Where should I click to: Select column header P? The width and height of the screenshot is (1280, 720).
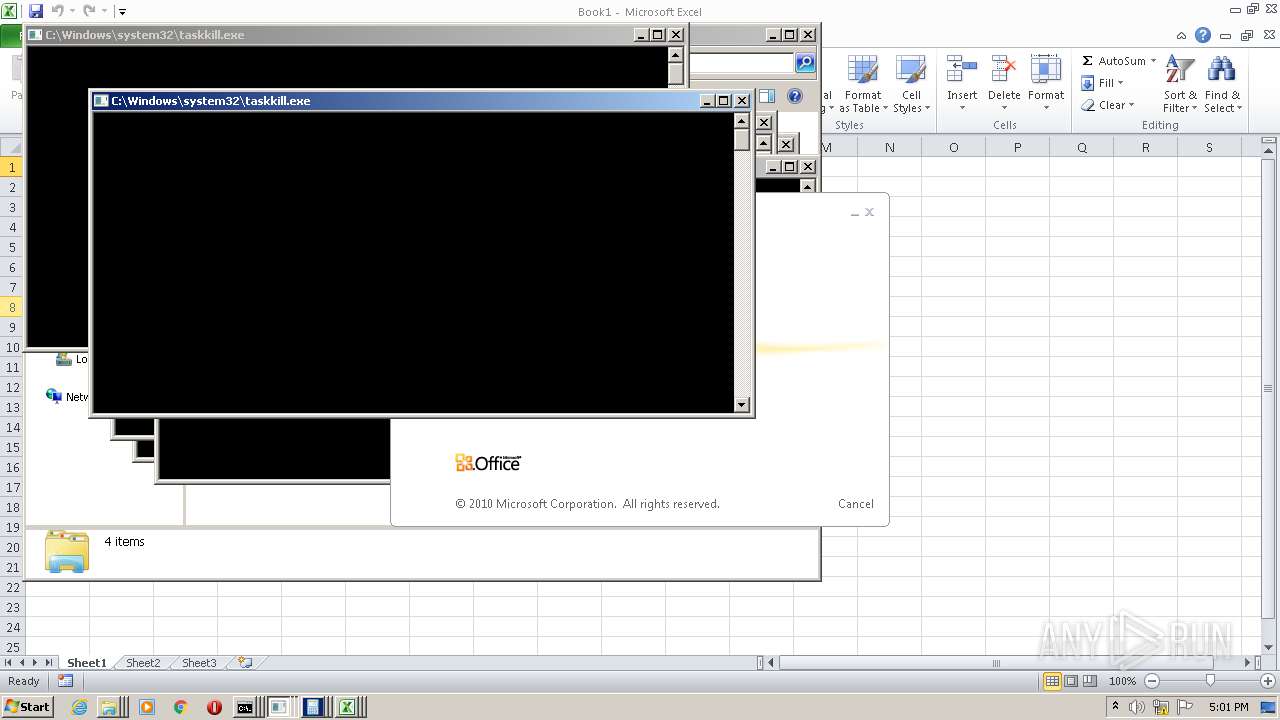point(1017,147)
